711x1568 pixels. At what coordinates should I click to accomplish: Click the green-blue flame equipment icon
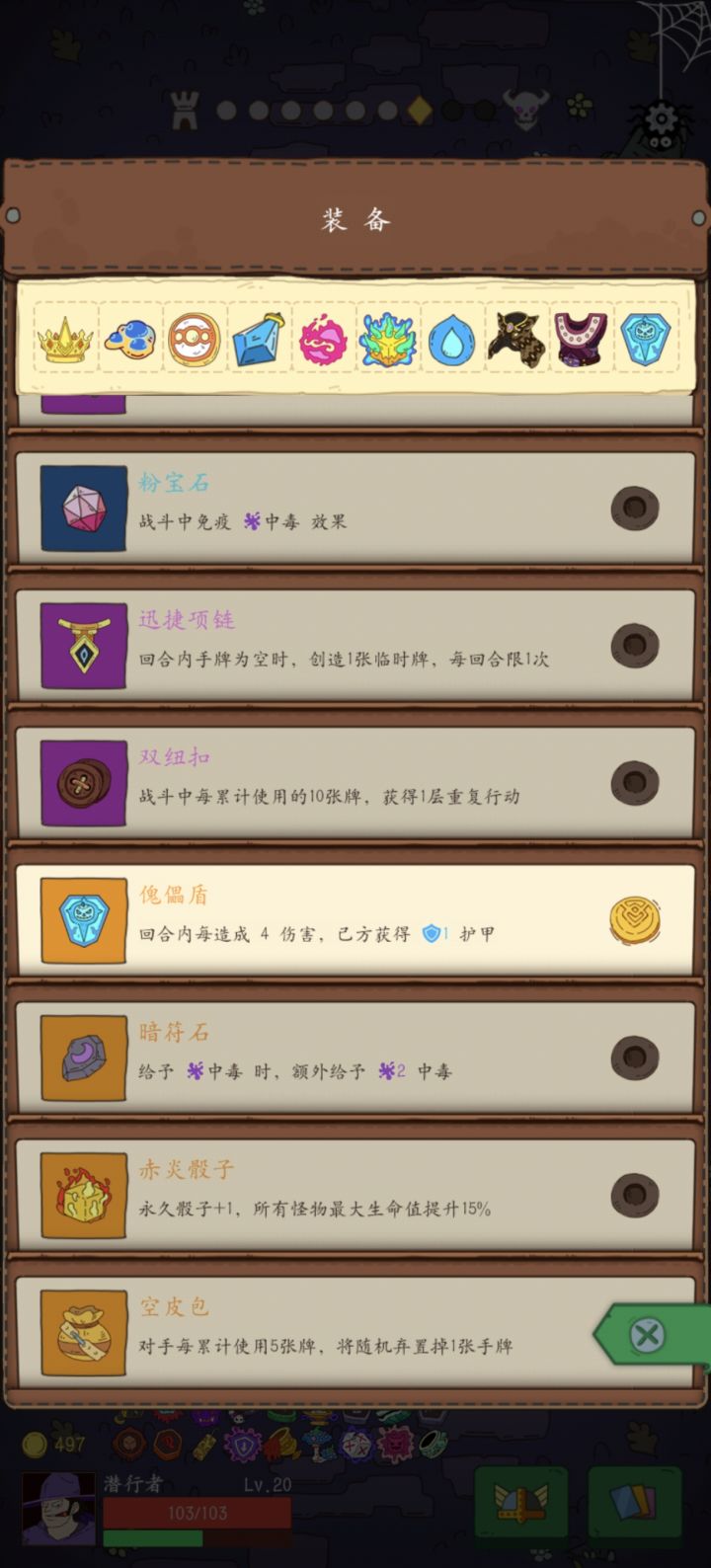387,341
